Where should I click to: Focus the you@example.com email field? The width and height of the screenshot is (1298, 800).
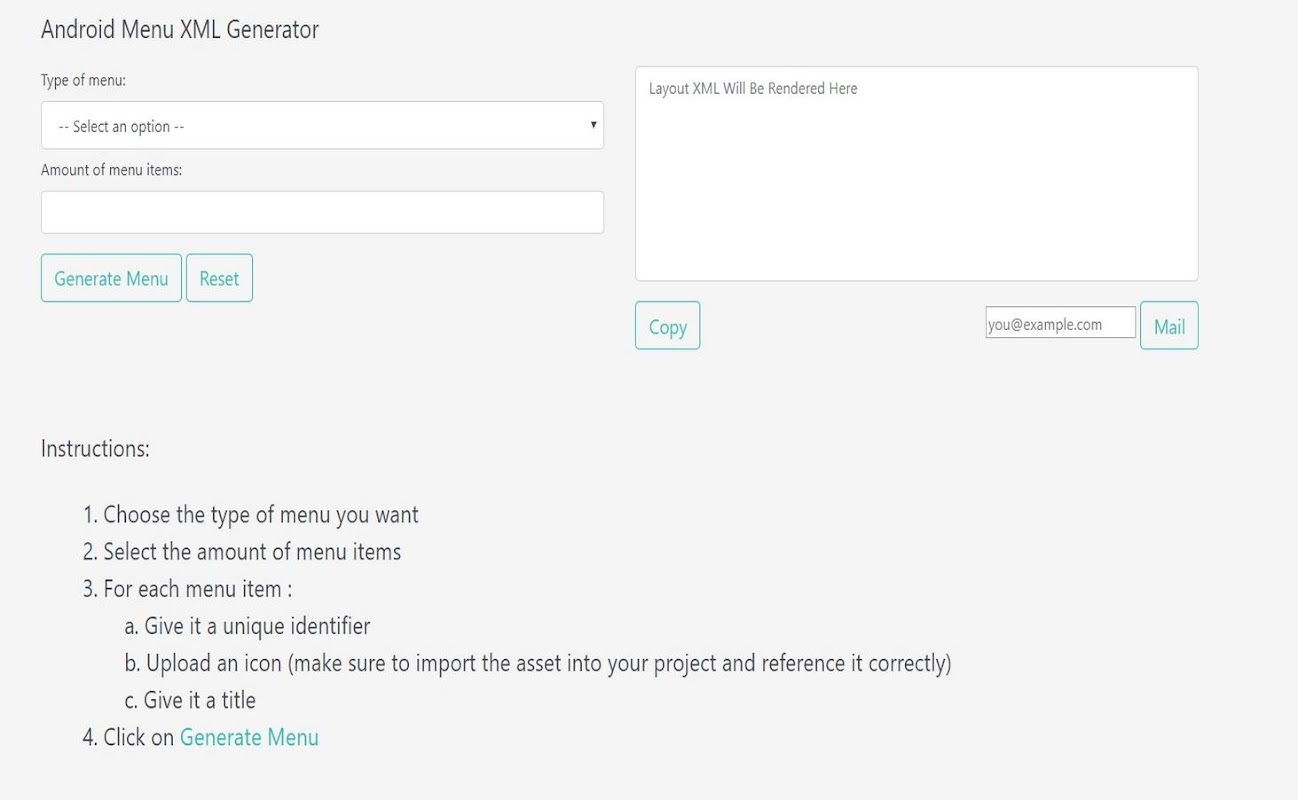[1060, 323]
